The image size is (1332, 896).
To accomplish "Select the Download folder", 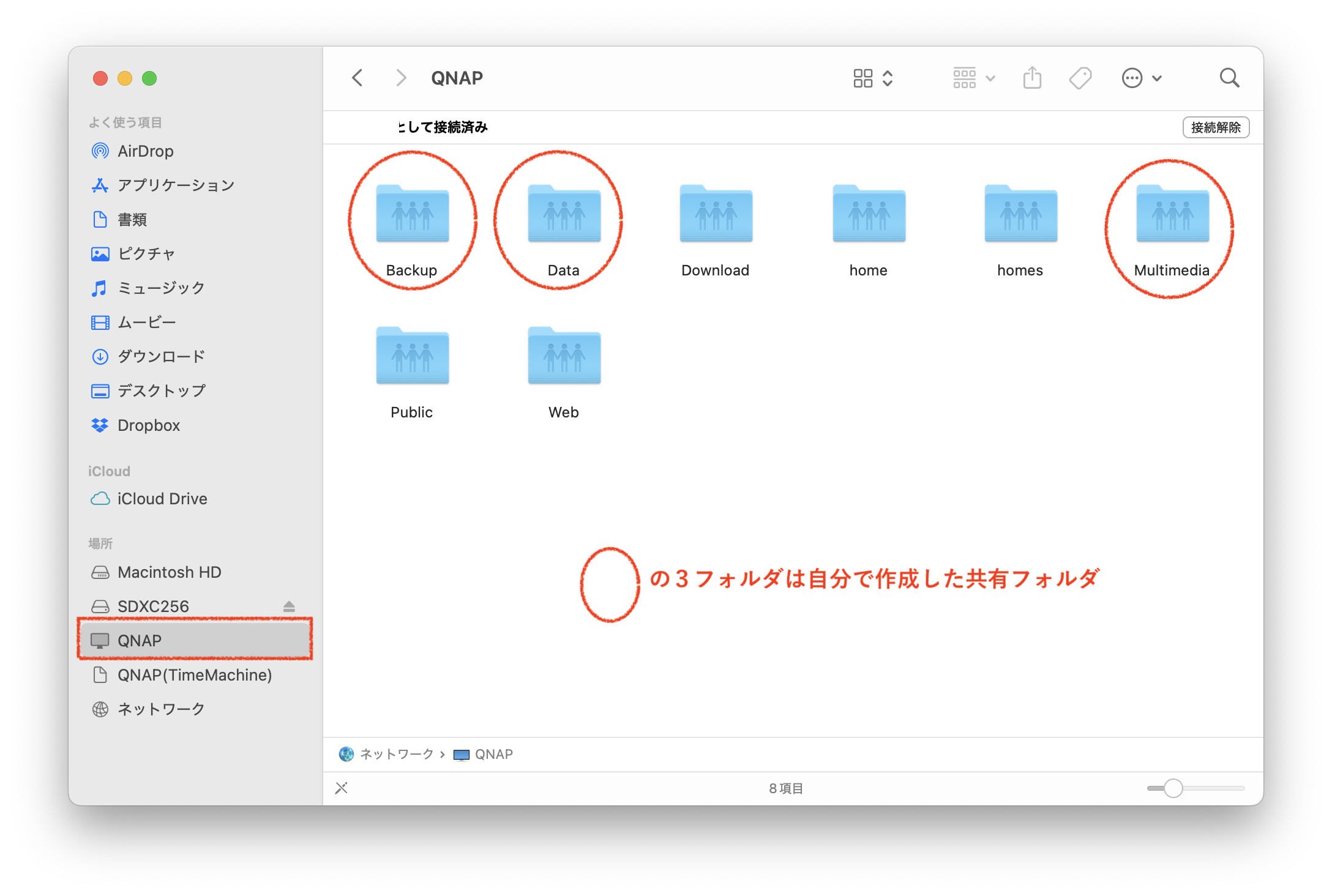I will [716, 215].
